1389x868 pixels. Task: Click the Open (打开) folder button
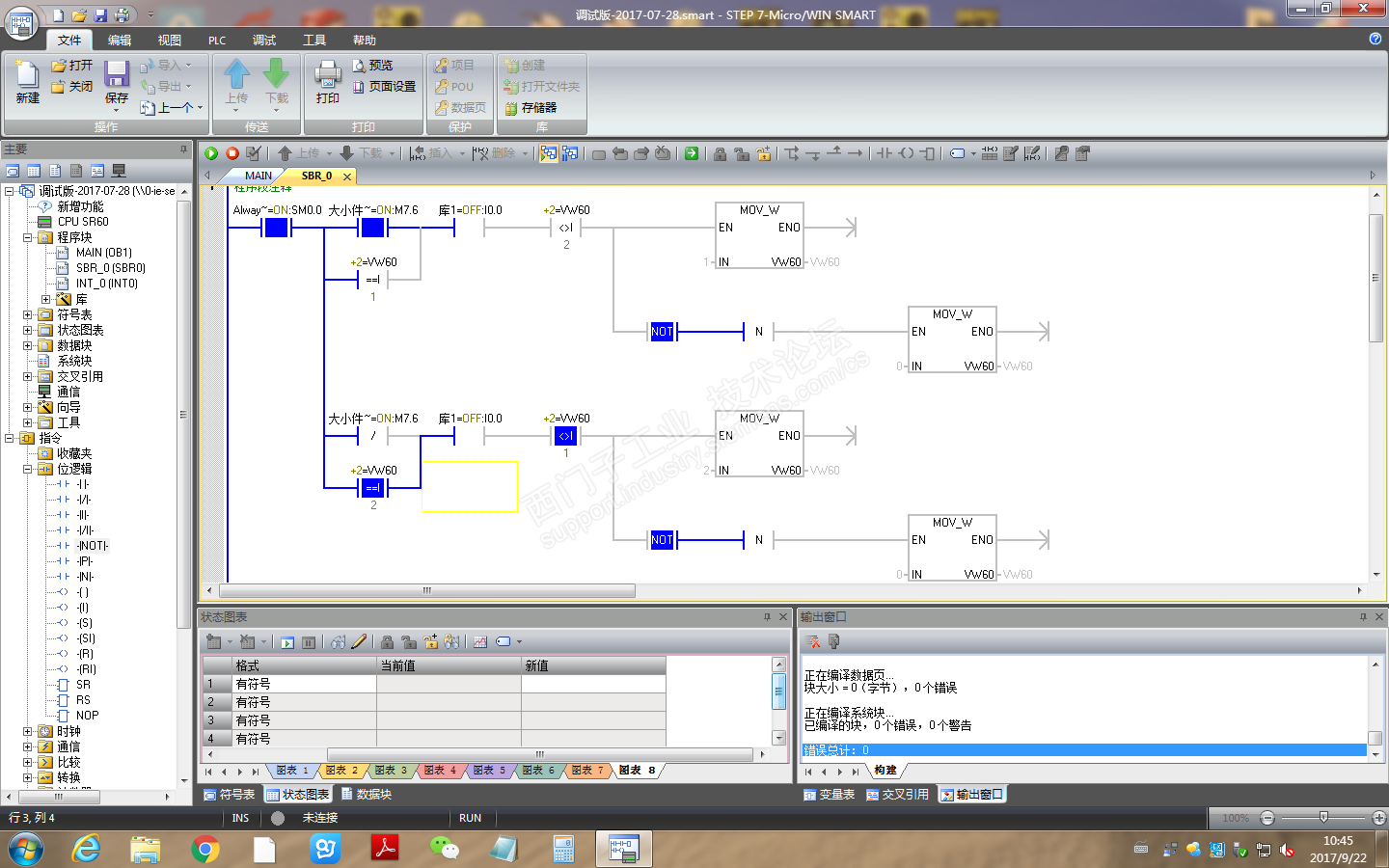click(x=72, y=66)
